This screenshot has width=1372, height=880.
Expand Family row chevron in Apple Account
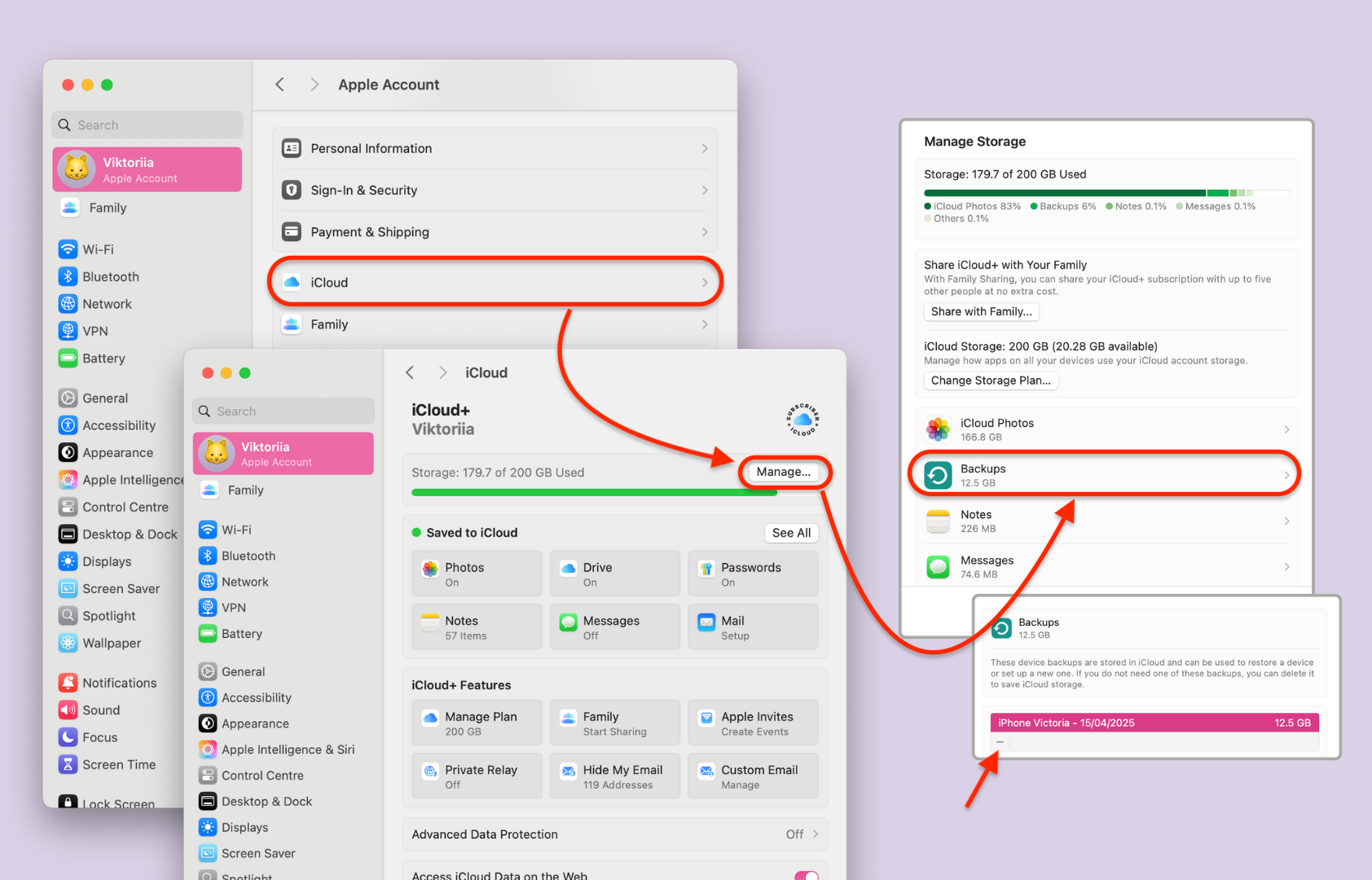705,324
